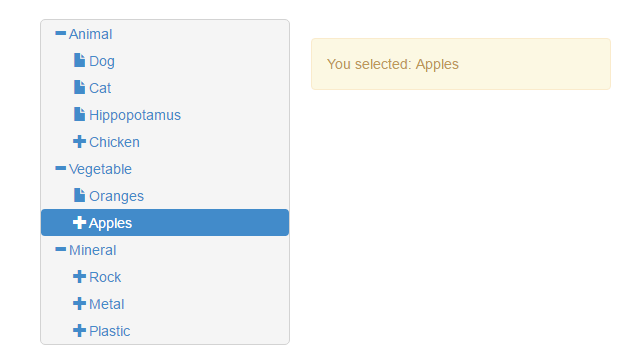This screenshot has height=362, width=638.
Task: Click the Vegetable category label
Action: pyautogui.click(x=100, y=169)
